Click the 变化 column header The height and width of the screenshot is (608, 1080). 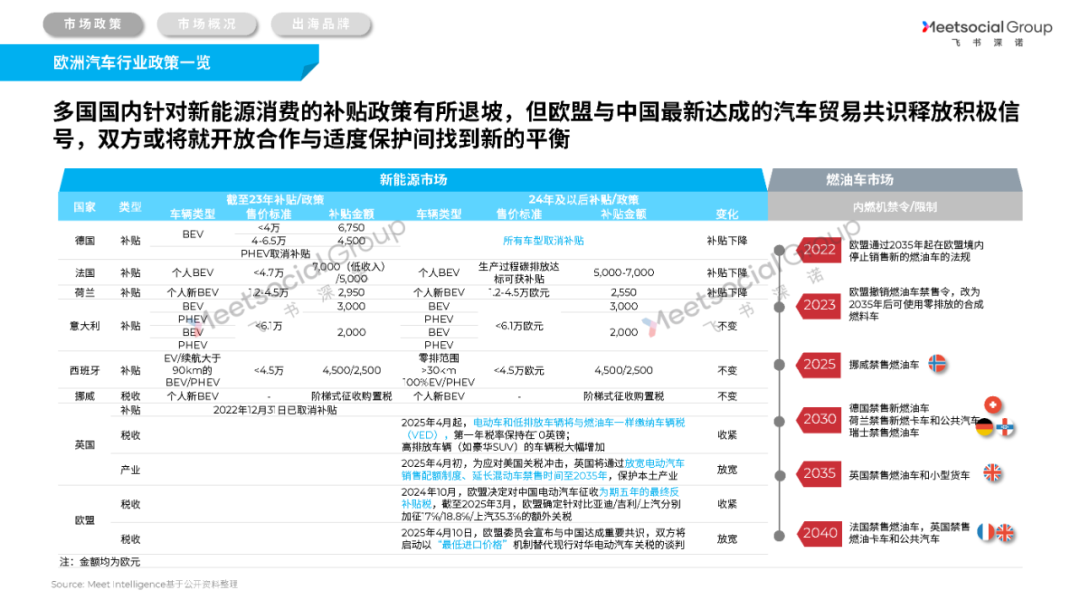[727, 214]
